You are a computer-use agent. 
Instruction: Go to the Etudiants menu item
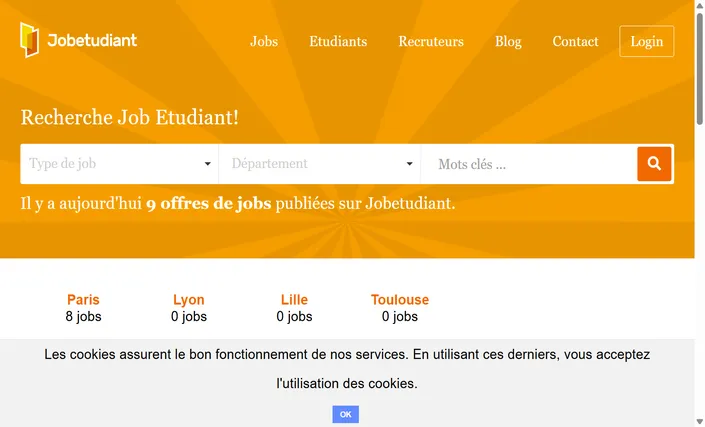tap(338, 41)
